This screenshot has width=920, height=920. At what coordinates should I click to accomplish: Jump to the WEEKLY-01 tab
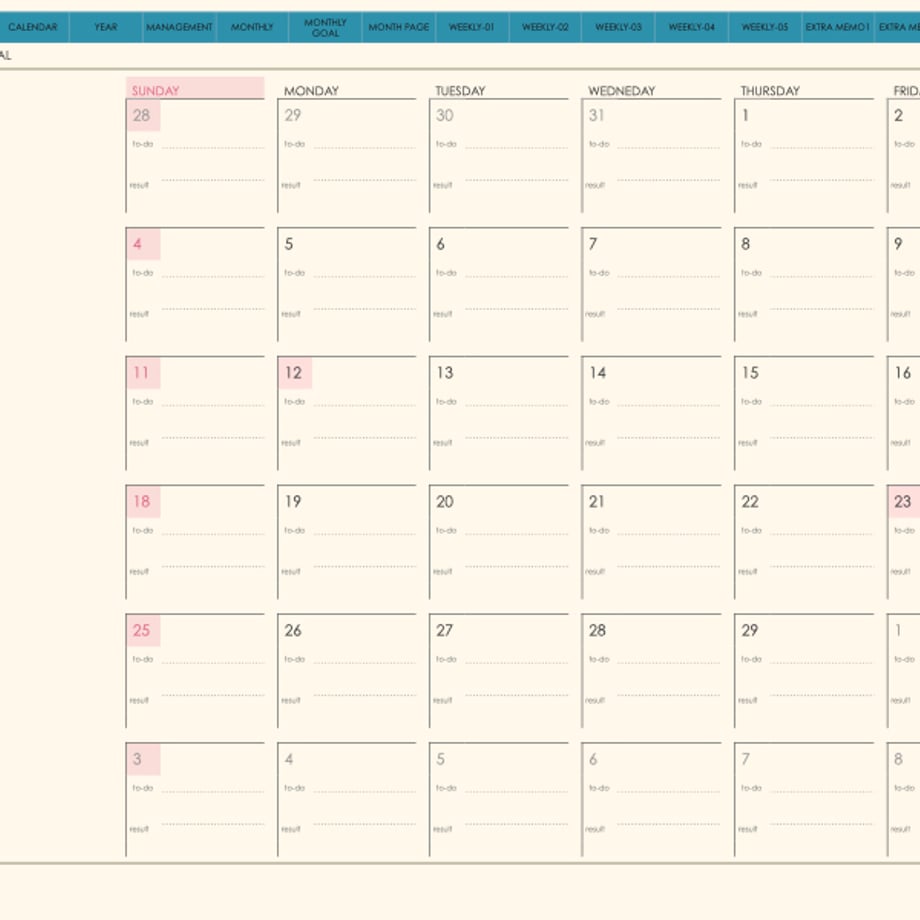(x=472, y=27)
